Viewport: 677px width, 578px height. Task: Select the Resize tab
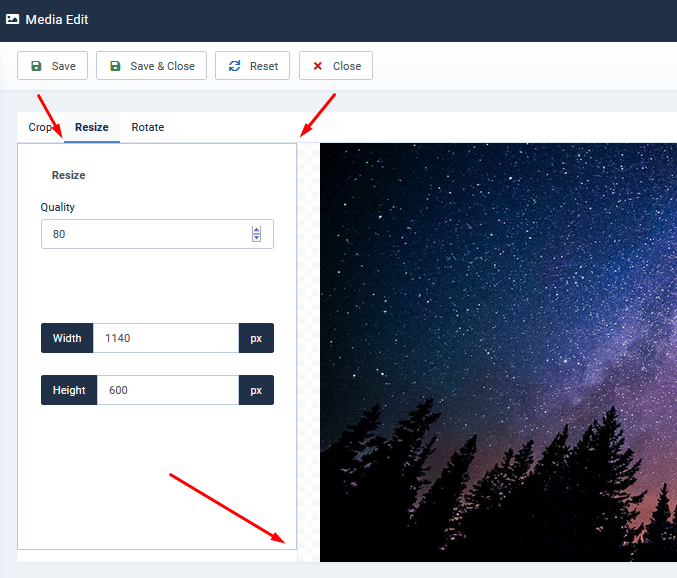pyautogui.click(x=92, y=127)
